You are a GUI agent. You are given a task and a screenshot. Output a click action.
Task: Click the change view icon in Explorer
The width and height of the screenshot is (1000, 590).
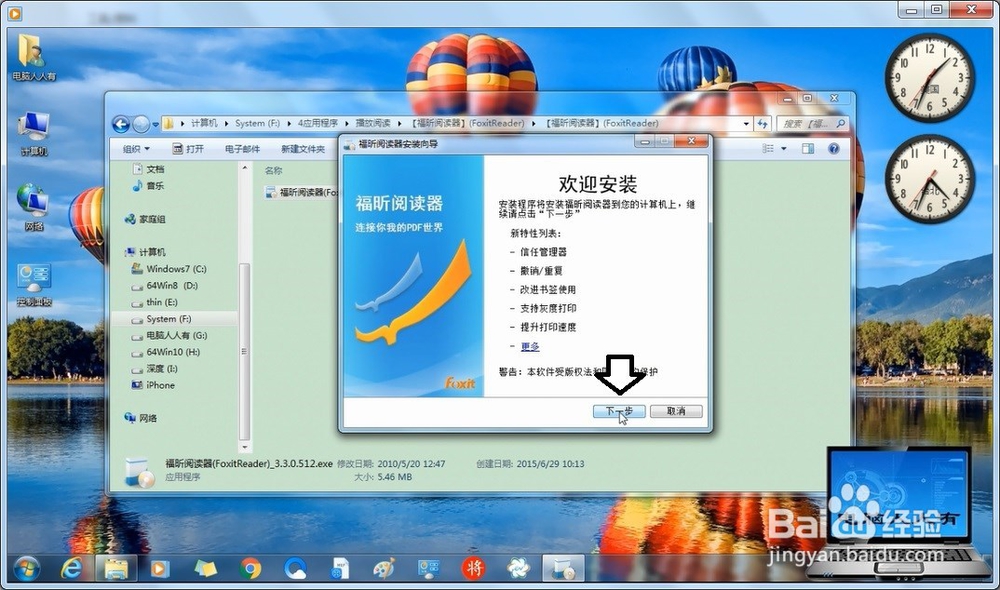(x=768, y=149)
